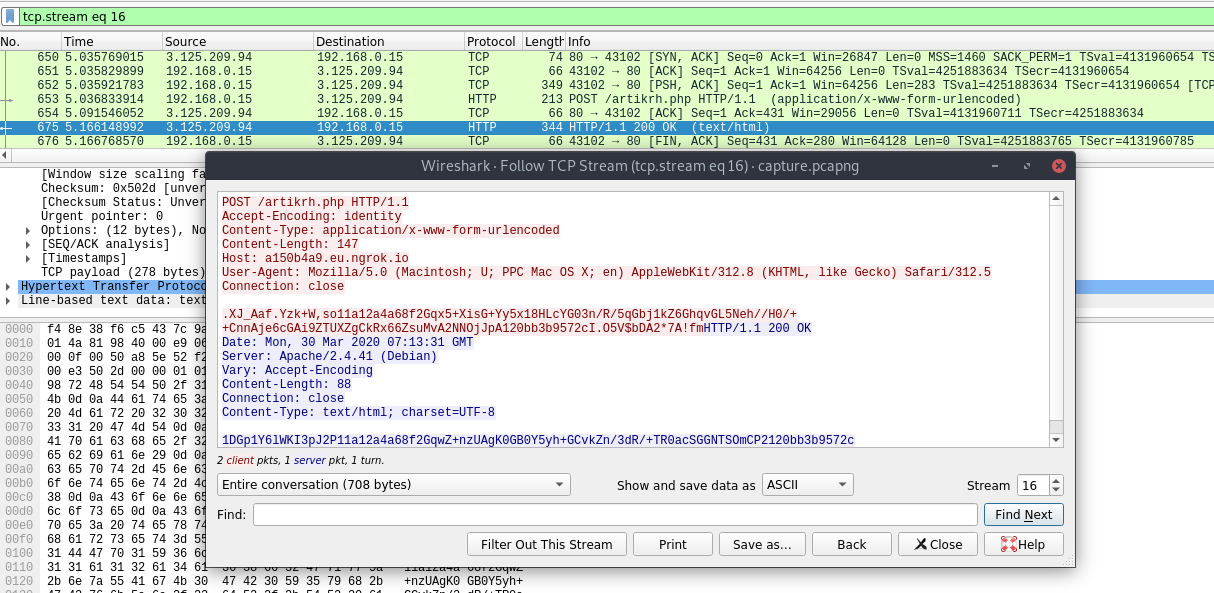Viewport: 1214px width, 593px height.
Task: Click Filter Out This Stream button
Action: [546, 544]
